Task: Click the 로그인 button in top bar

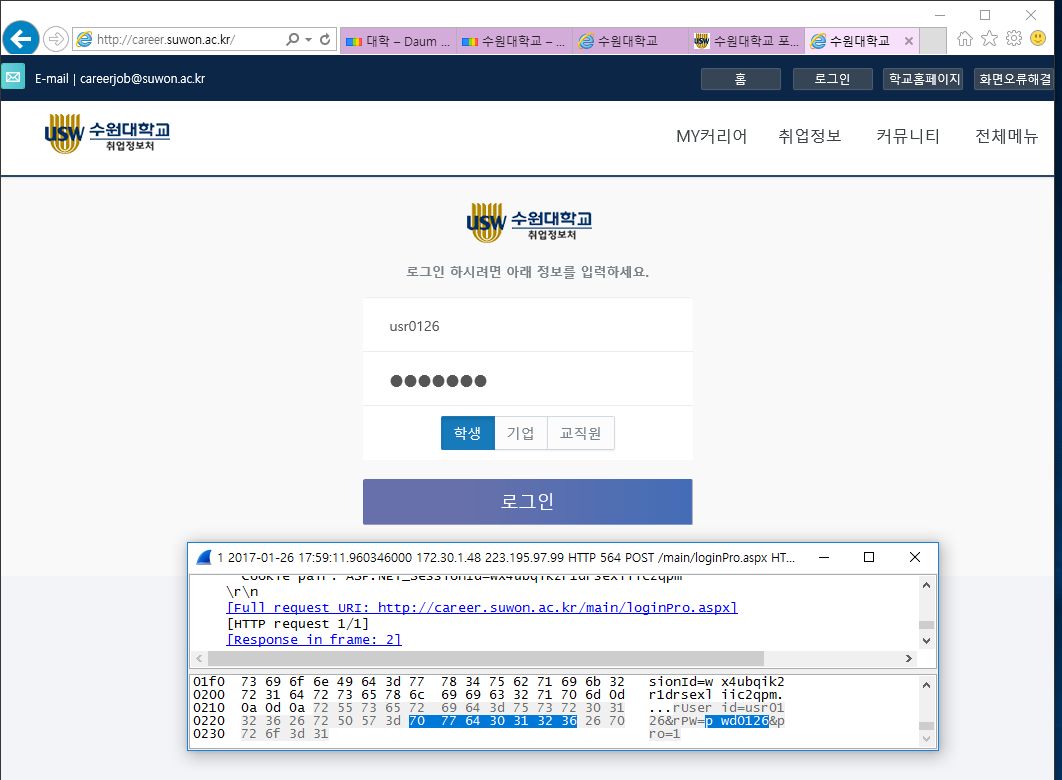Action: pos(832,79)
